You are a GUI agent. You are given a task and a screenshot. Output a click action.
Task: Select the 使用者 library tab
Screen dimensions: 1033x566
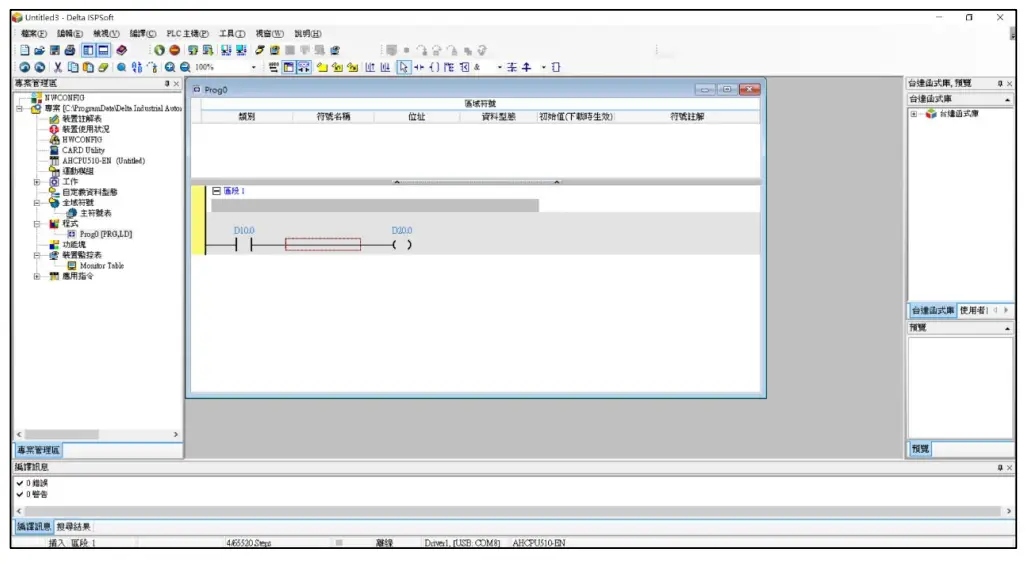(x=974, y=310)
